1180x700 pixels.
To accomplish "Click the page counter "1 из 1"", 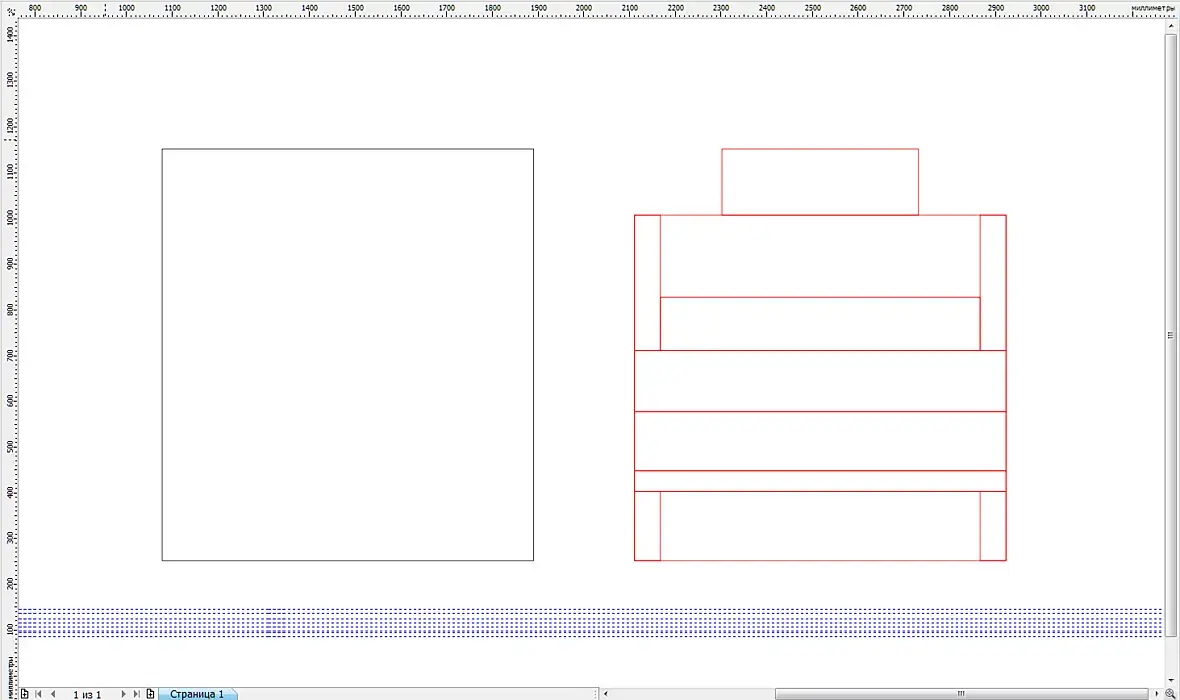I will pyautogui.click(x=87, y=695).
